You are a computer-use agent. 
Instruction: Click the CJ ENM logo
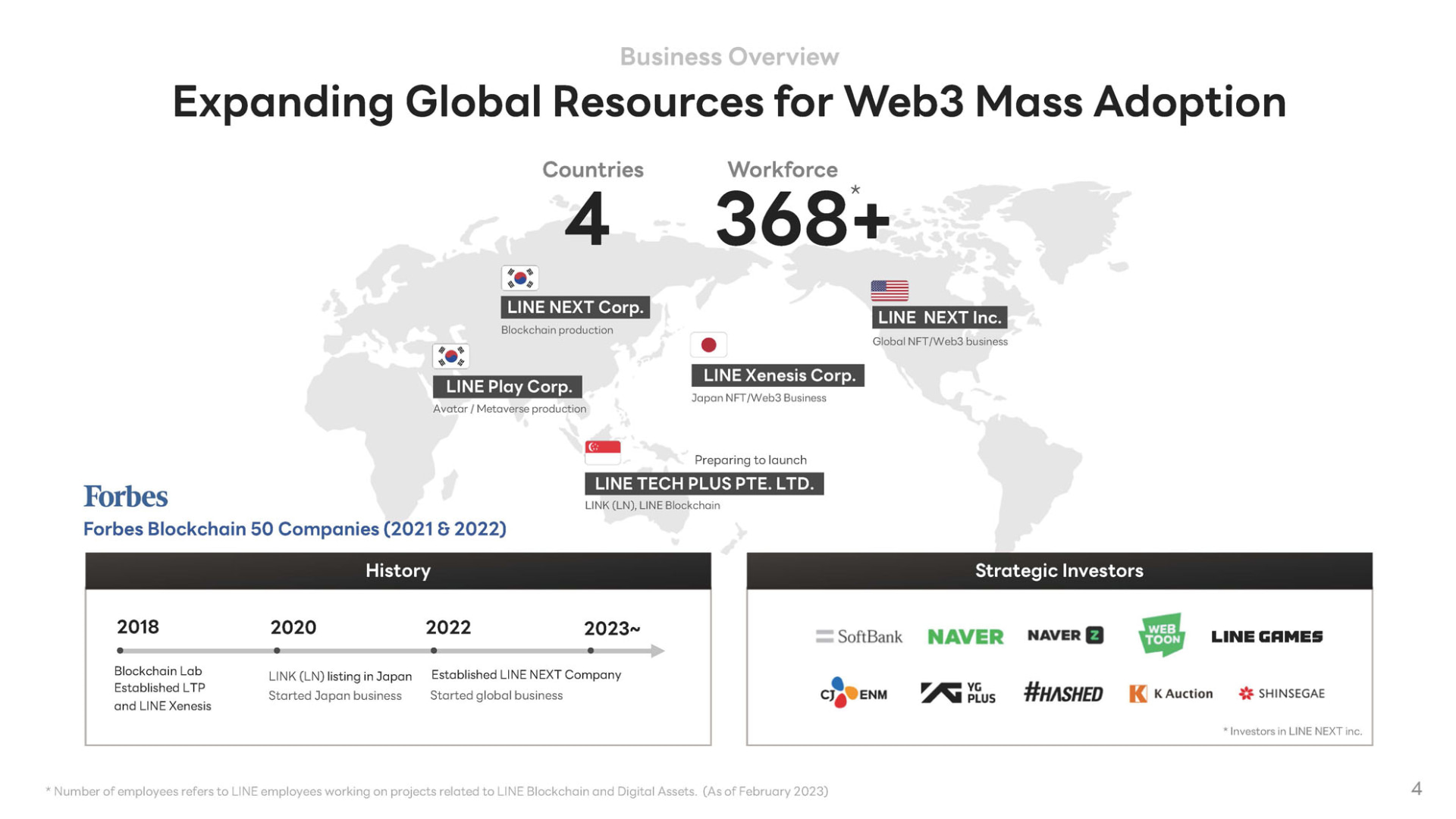click(x=853, y=693)
